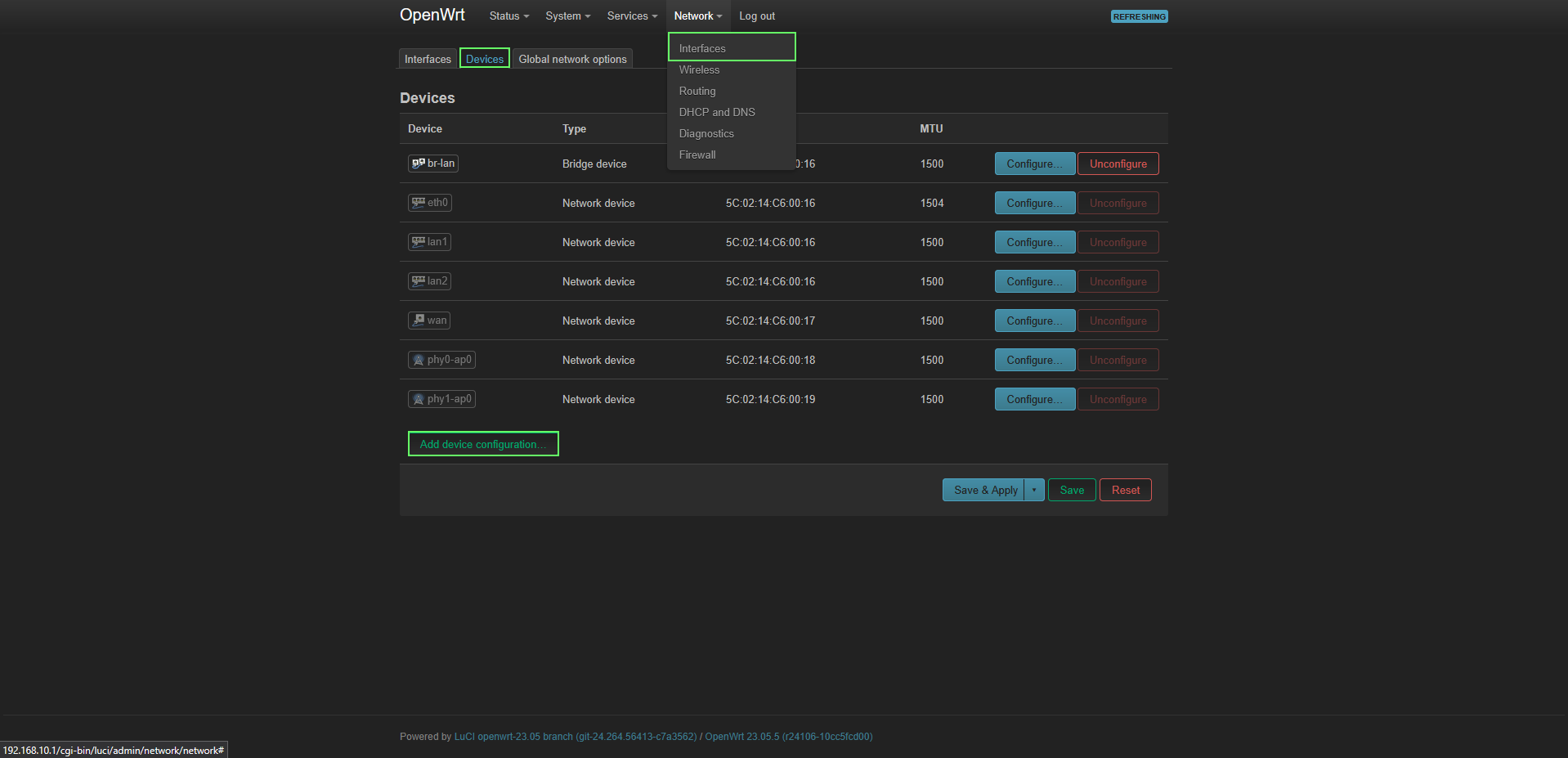Click the OpenWrt logo link
This screenshot has width=1568, height=758.
(x=432, y=15)
